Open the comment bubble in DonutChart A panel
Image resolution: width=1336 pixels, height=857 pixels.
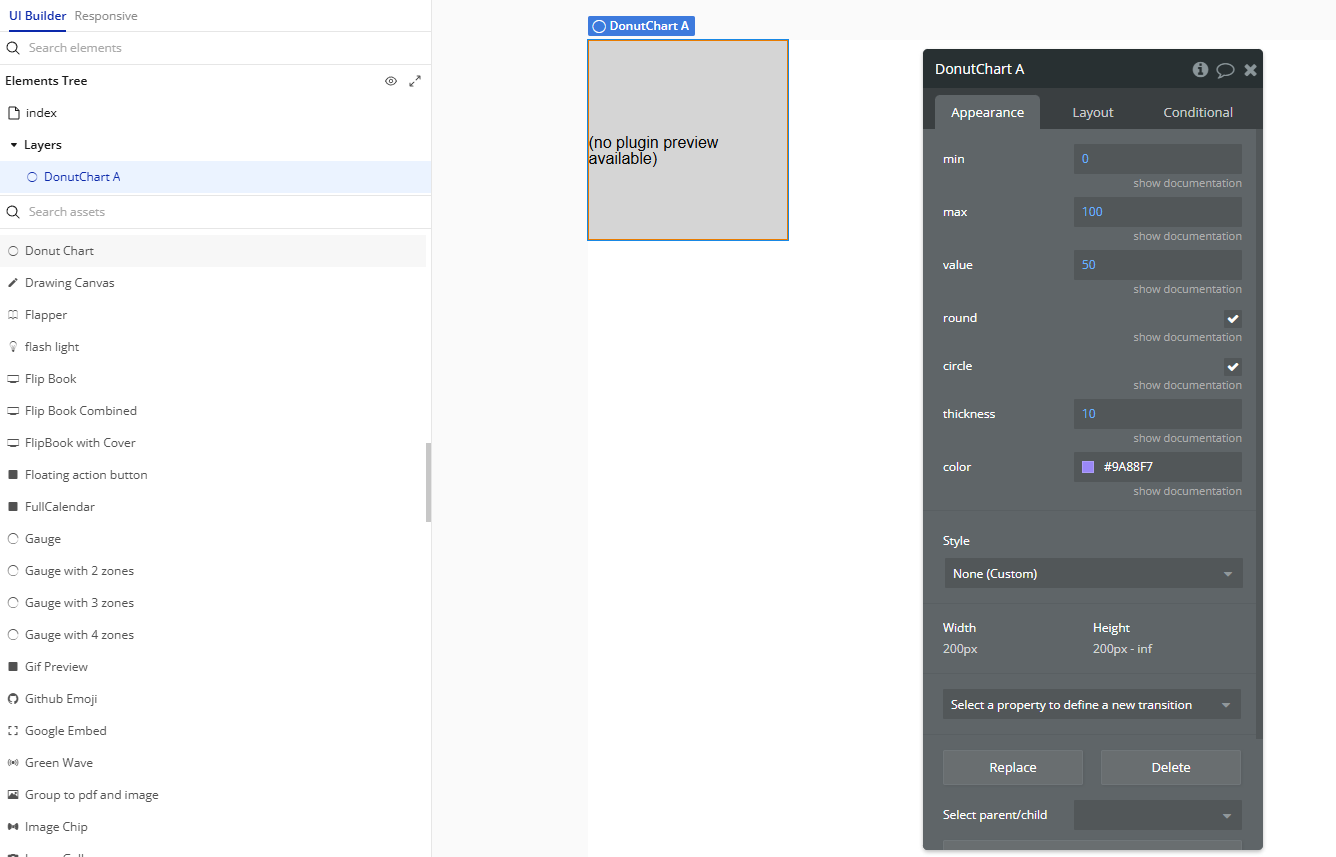(x=1225, y=70)
